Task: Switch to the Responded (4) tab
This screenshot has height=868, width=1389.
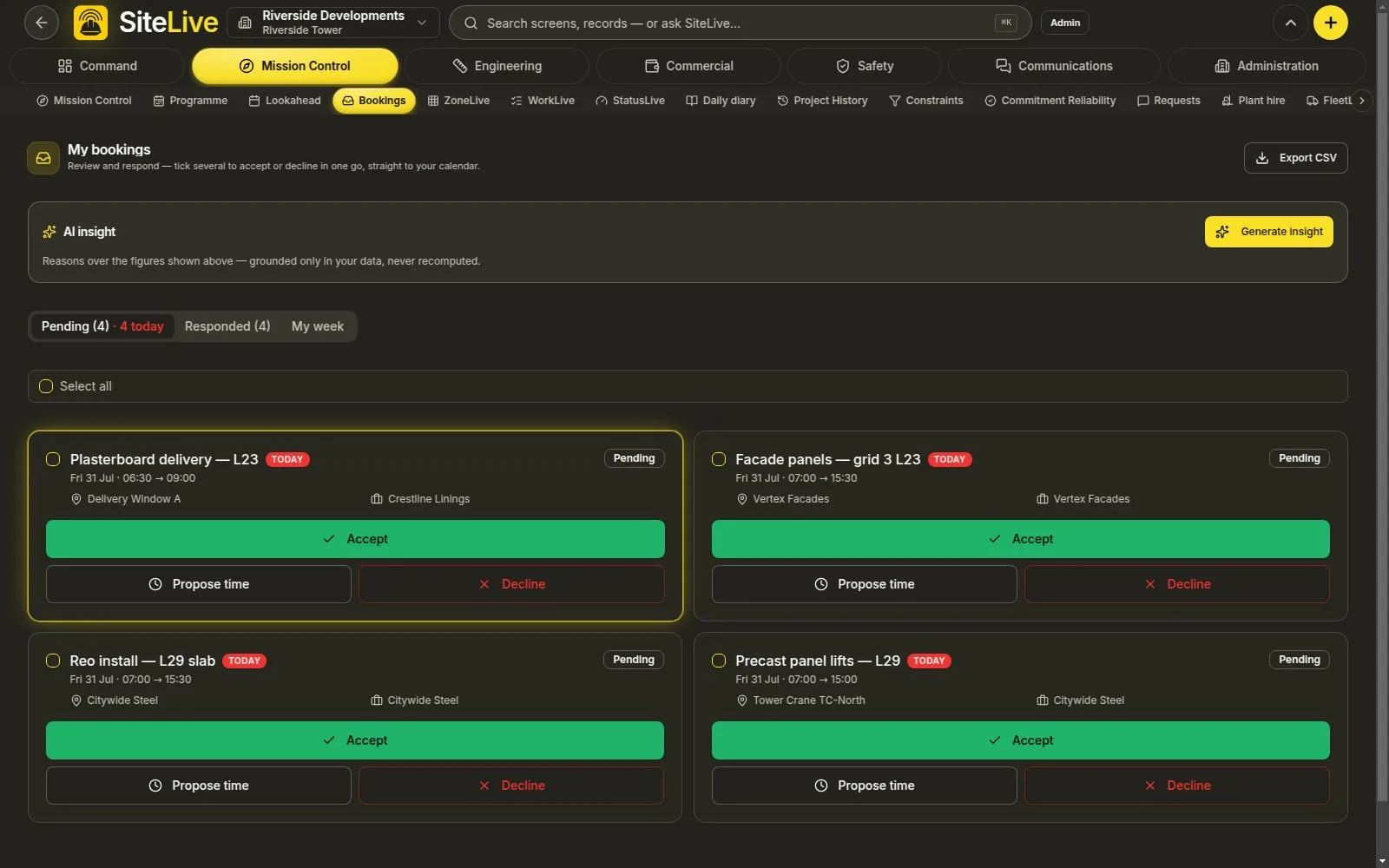Action: 227,326
